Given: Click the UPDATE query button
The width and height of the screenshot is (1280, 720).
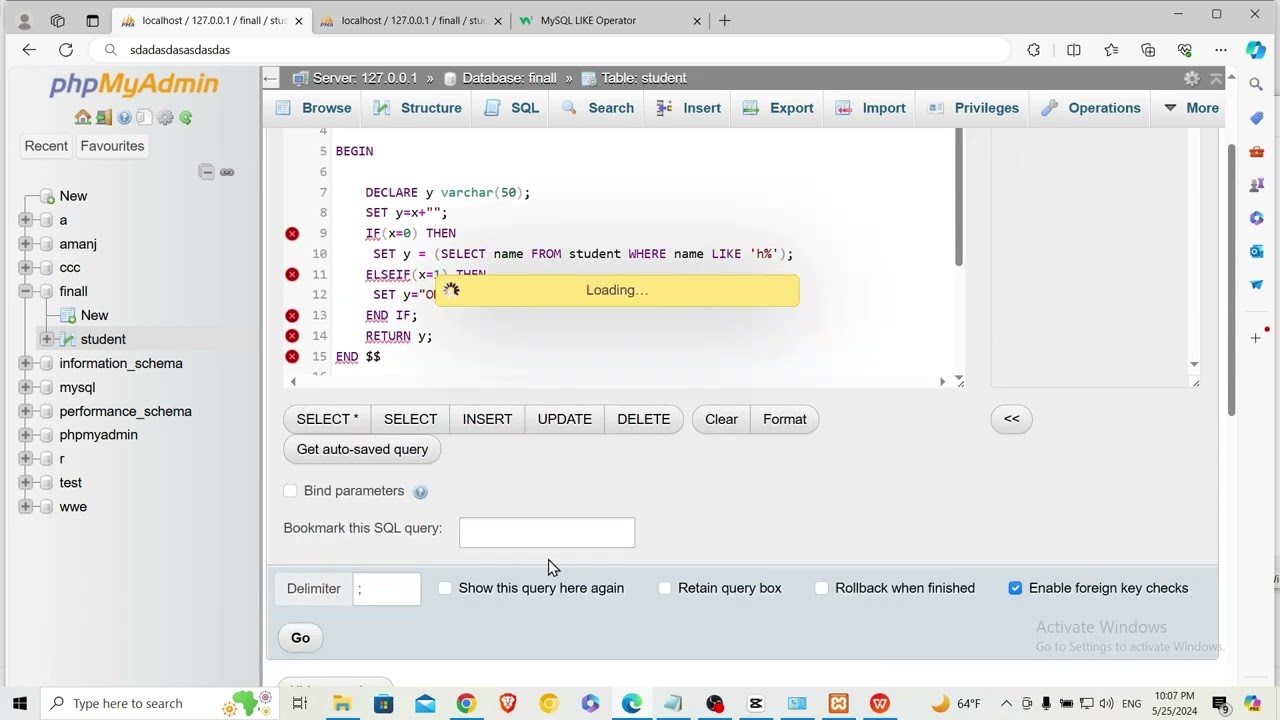Looking at the screenshot, I should pyautogui.click(x=564, y=419).
